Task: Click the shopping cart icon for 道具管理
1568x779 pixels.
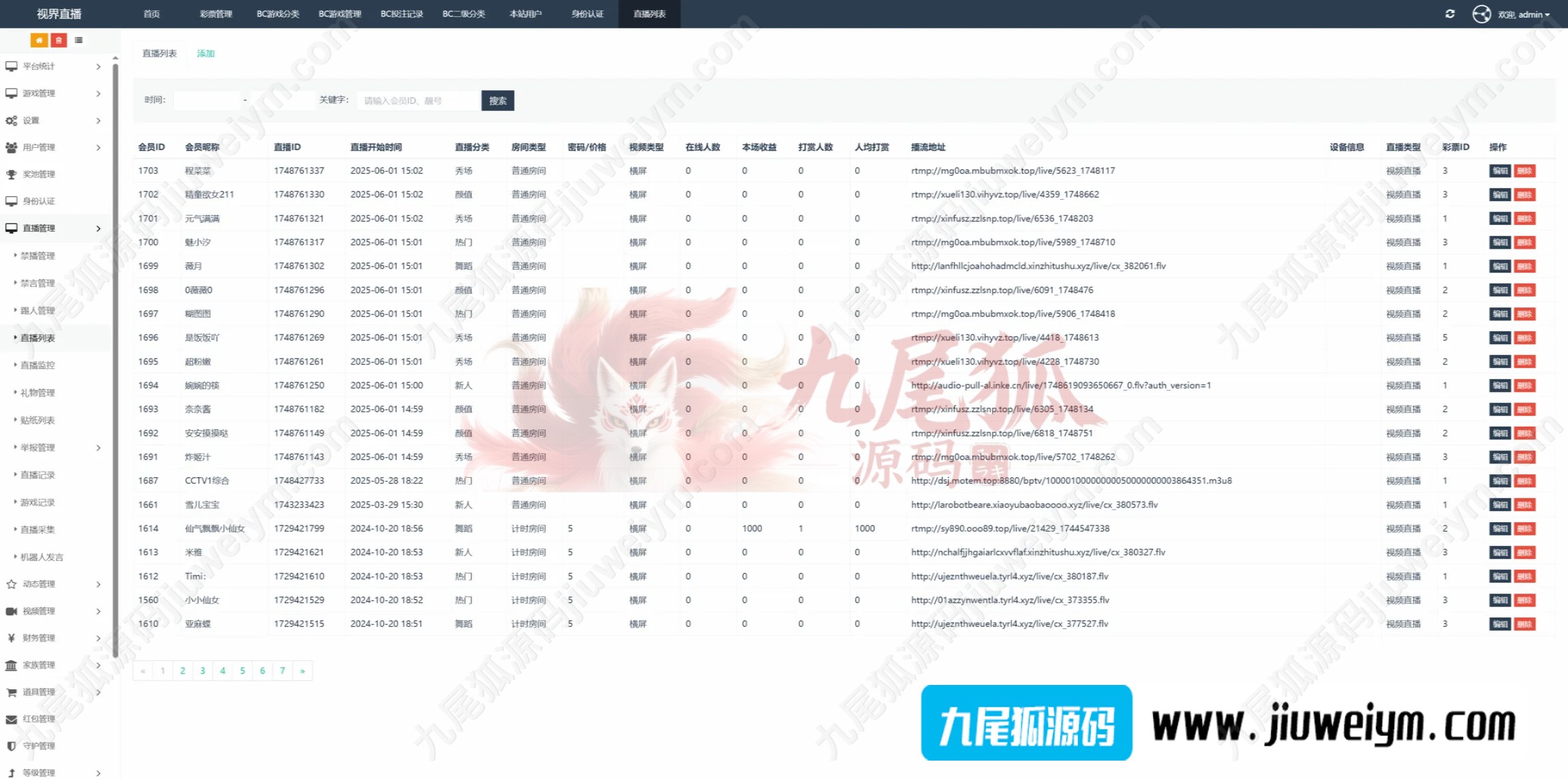Action: (12, 692)
